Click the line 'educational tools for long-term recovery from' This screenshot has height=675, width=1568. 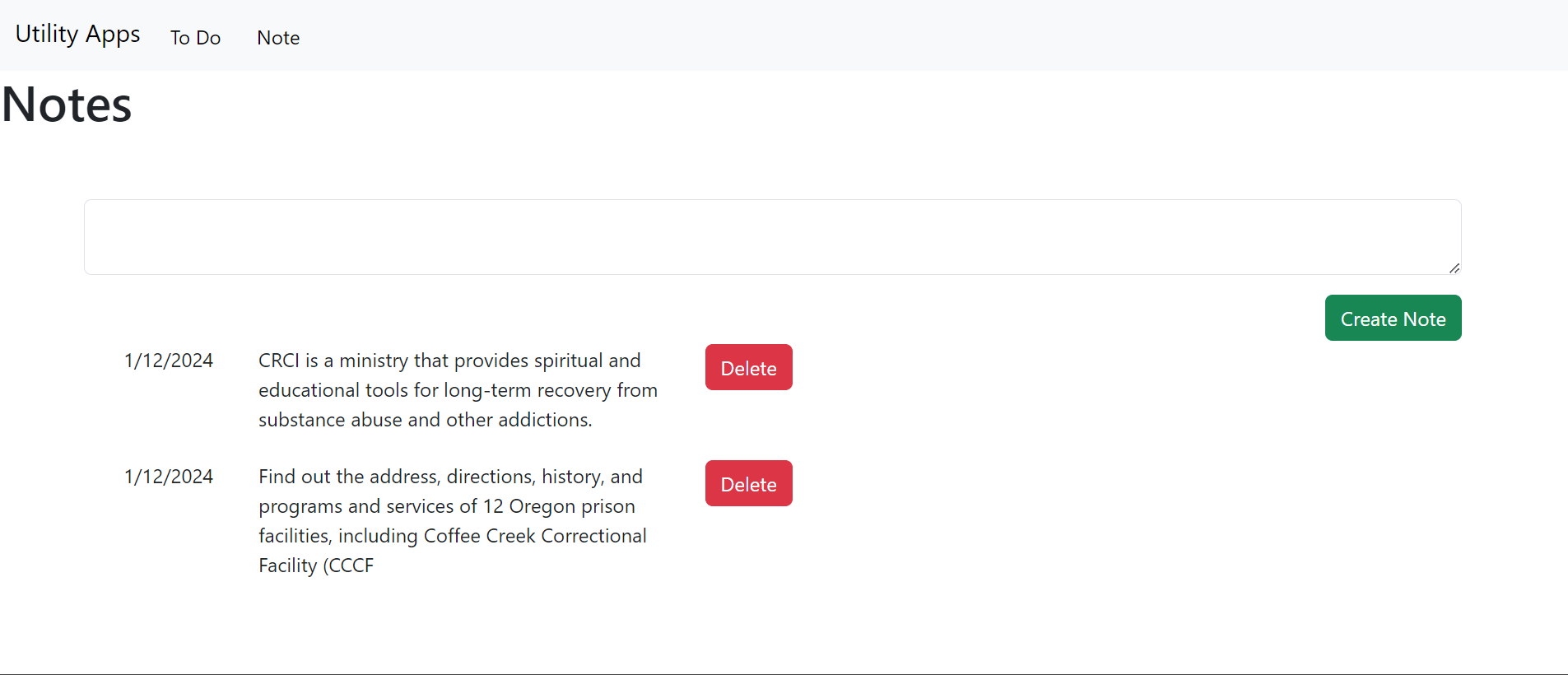point(458,390)
